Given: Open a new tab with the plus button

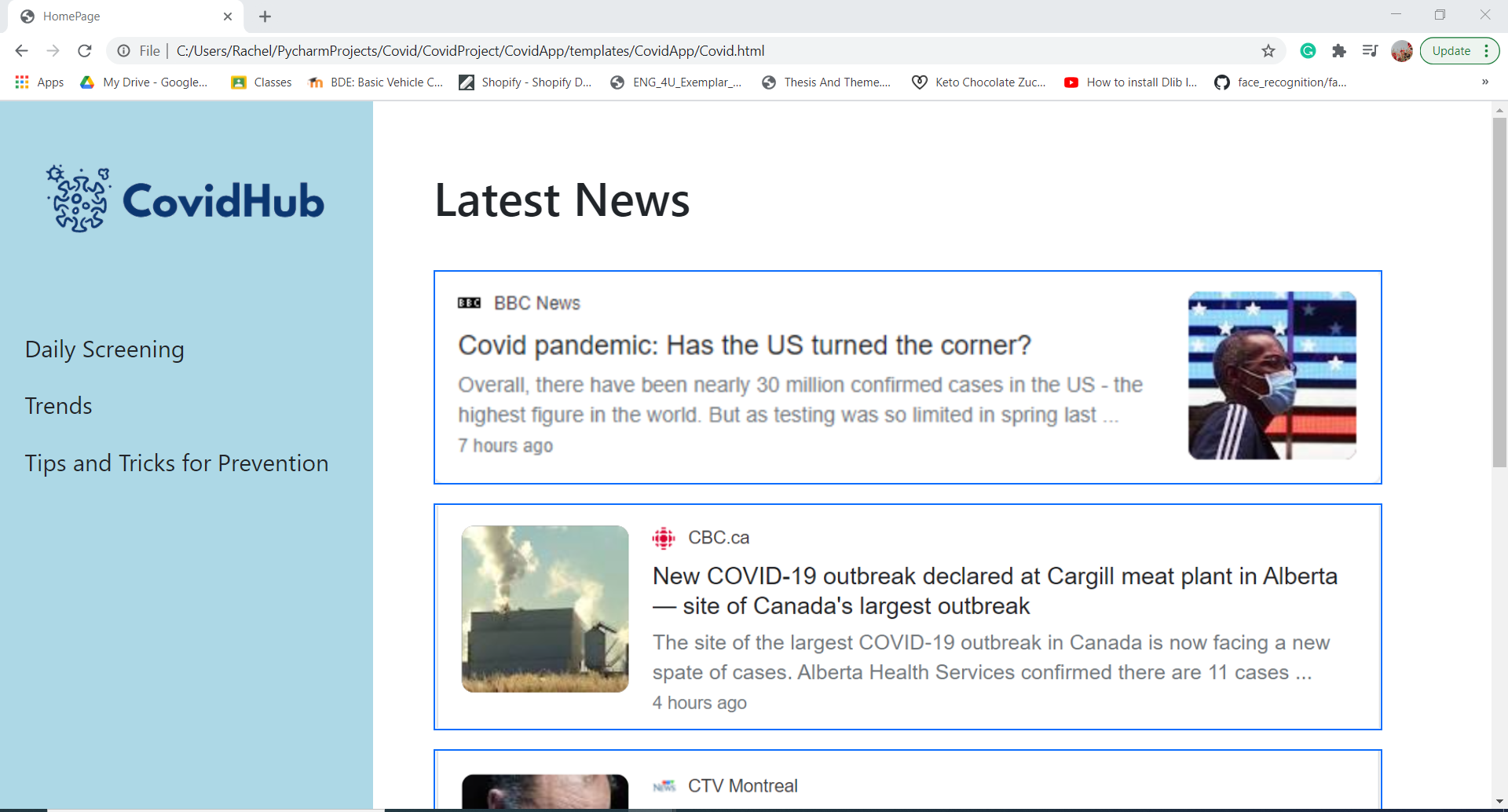Looking at the screenshot, I should tap(265, 16).
